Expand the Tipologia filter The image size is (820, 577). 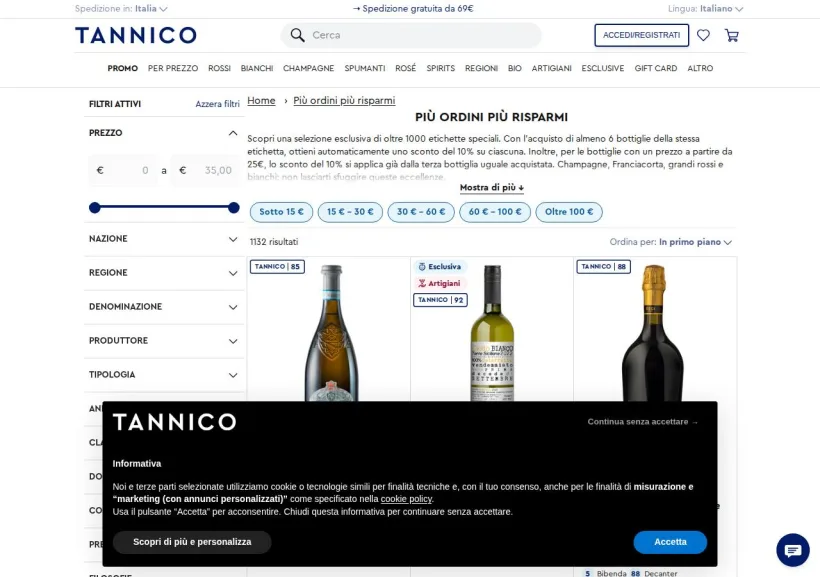[164, 375]
